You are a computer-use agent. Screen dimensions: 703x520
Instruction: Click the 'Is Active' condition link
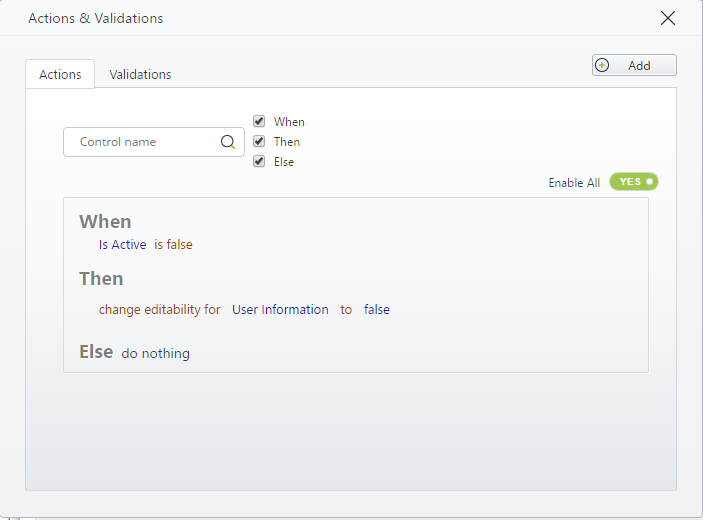pos(122,245)
